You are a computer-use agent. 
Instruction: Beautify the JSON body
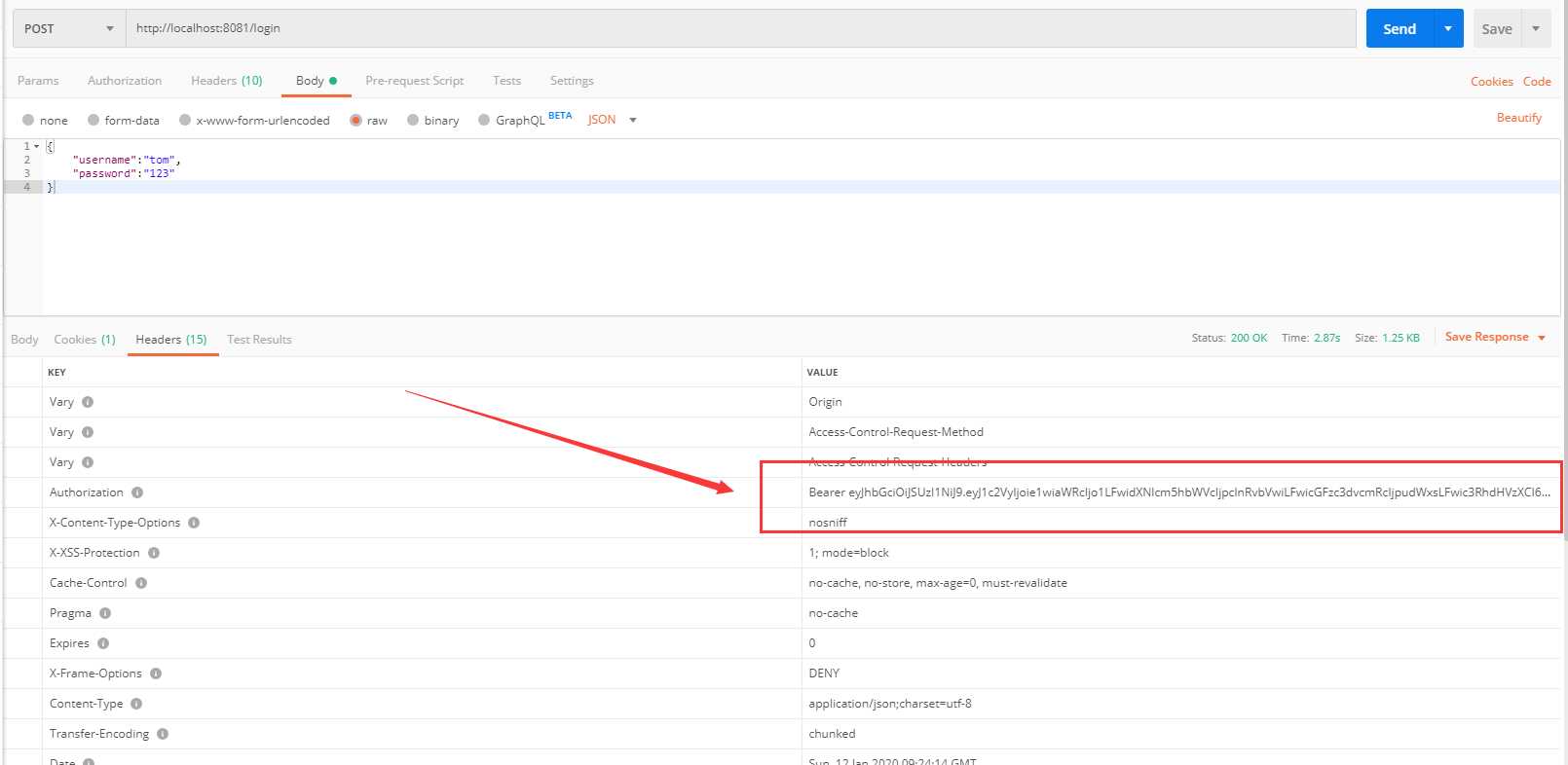1519,118
